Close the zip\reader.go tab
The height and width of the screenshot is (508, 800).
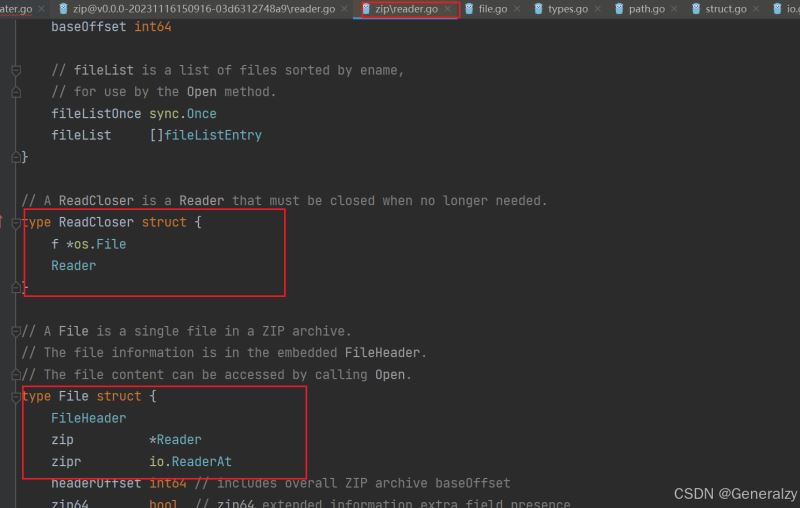(x=448, y=9)
